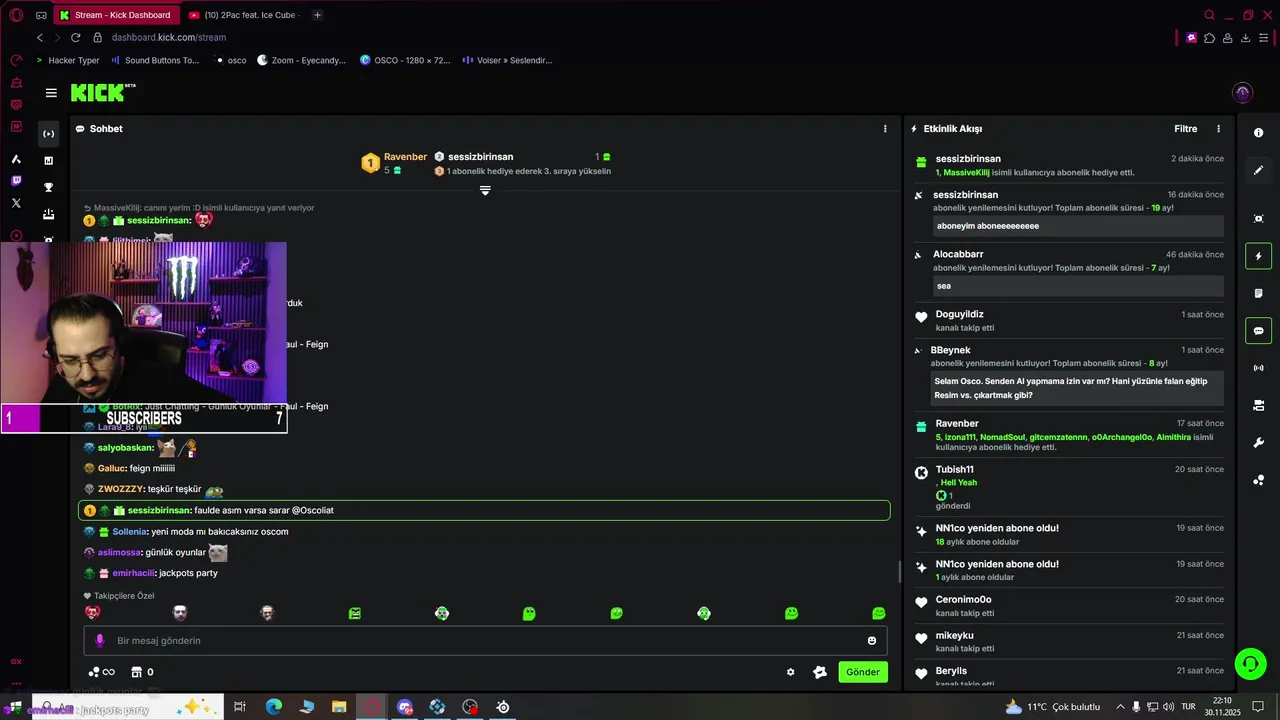Screen dimensions: 1280x720
Task: Click sessizbirinsan in the leaderboard header
Action: (480, 157)
